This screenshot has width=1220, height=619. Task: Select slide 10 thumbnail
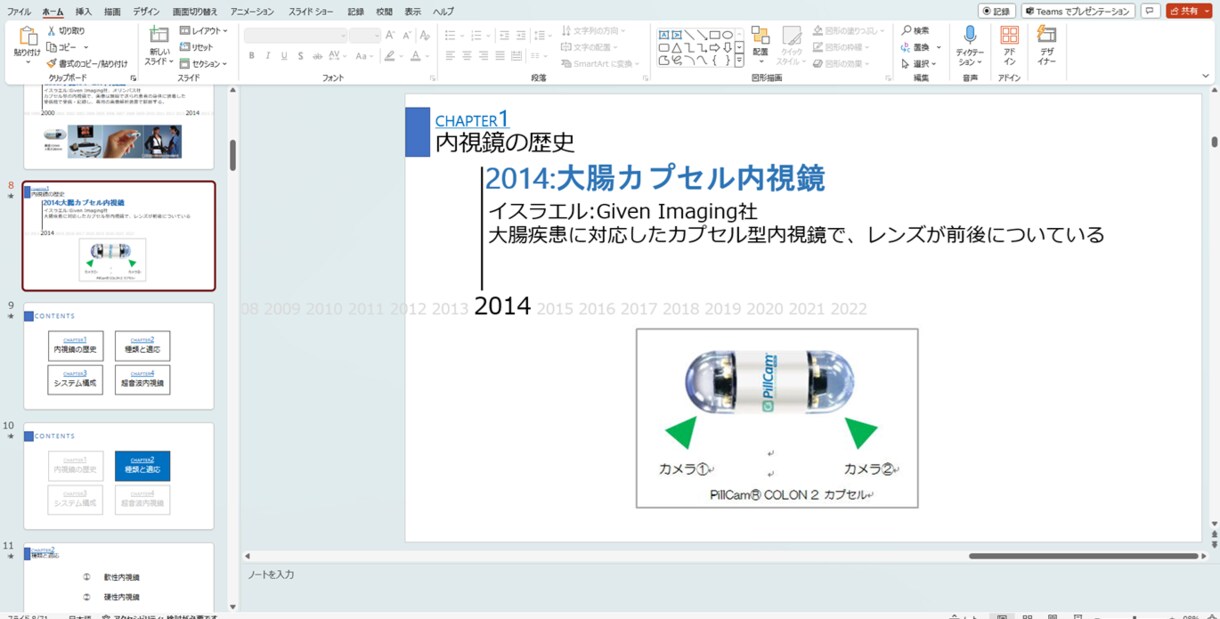point(118,476)
